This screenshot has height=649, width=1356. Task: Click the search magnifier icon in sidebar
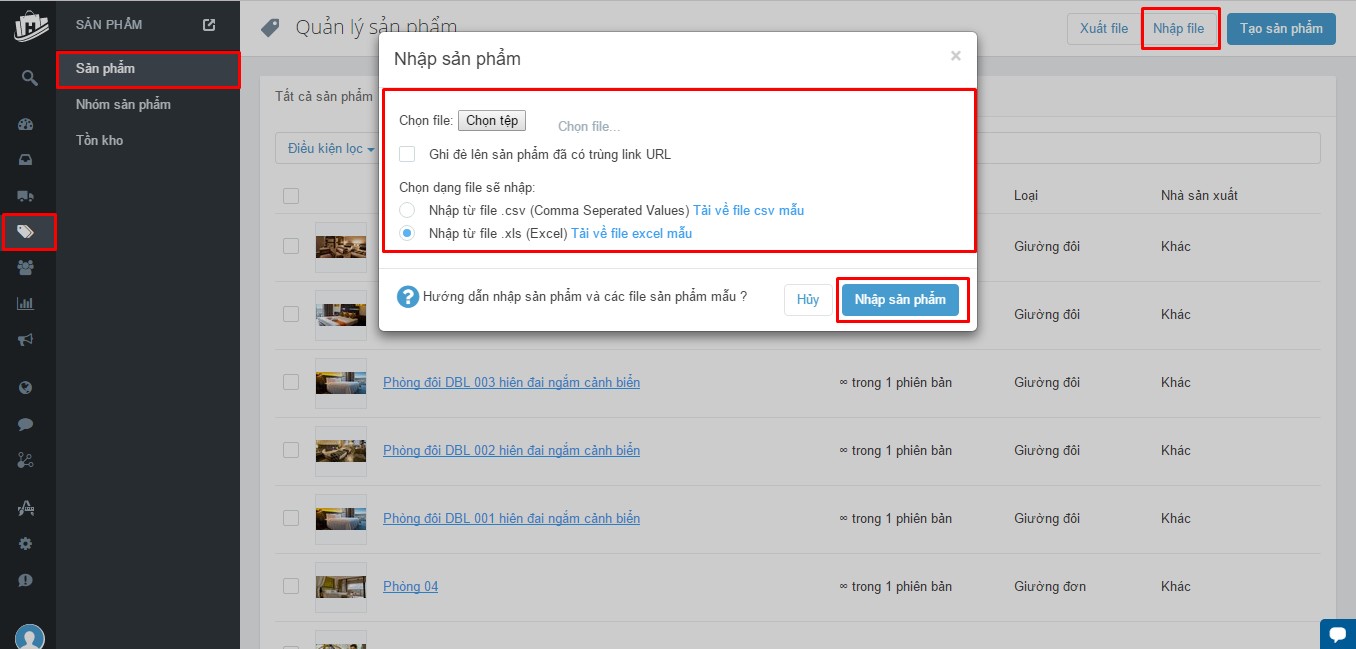29,77
